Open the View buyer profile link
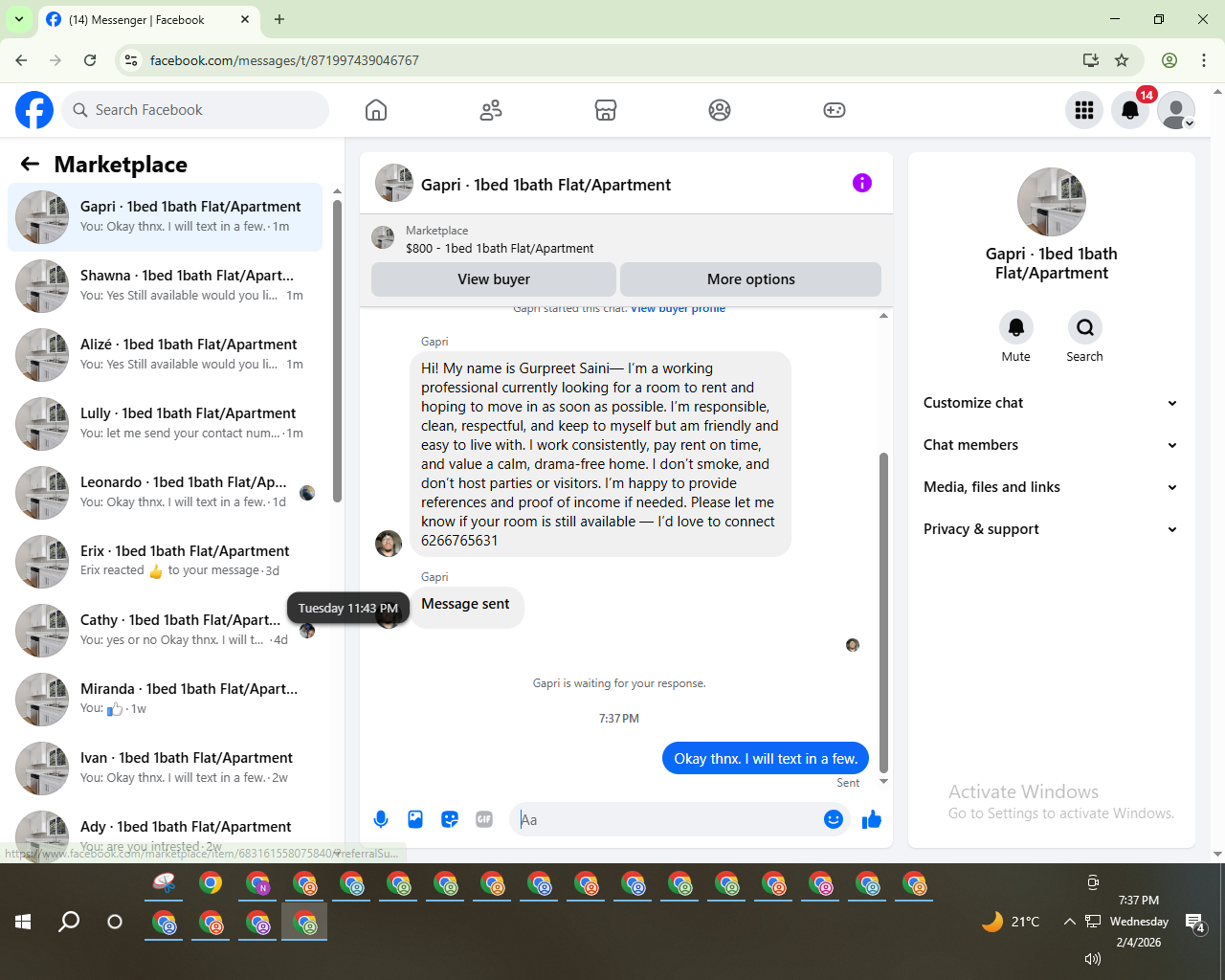Image resolution: width=1225 pixels, height=980 pixels. 678,308
